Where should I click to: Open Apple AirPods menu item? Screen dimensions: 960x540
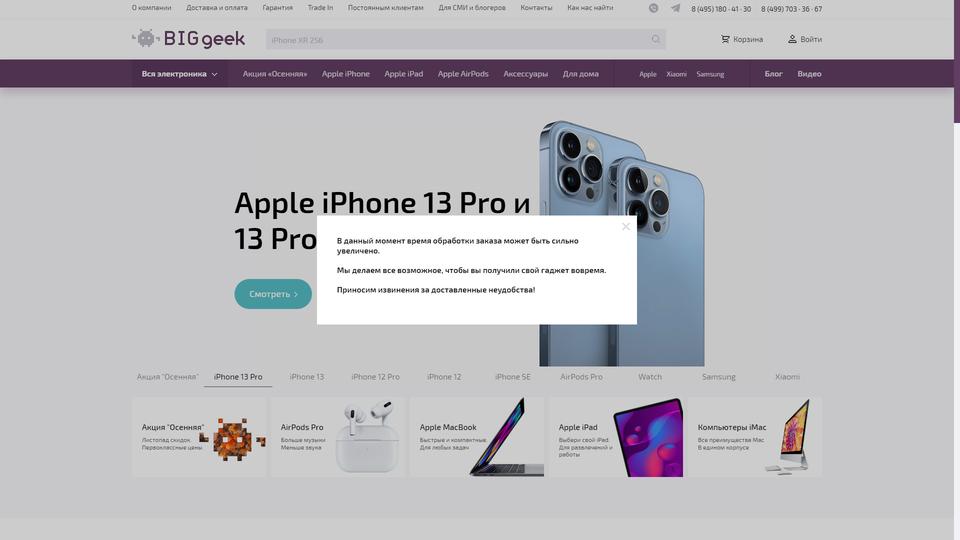463,73
